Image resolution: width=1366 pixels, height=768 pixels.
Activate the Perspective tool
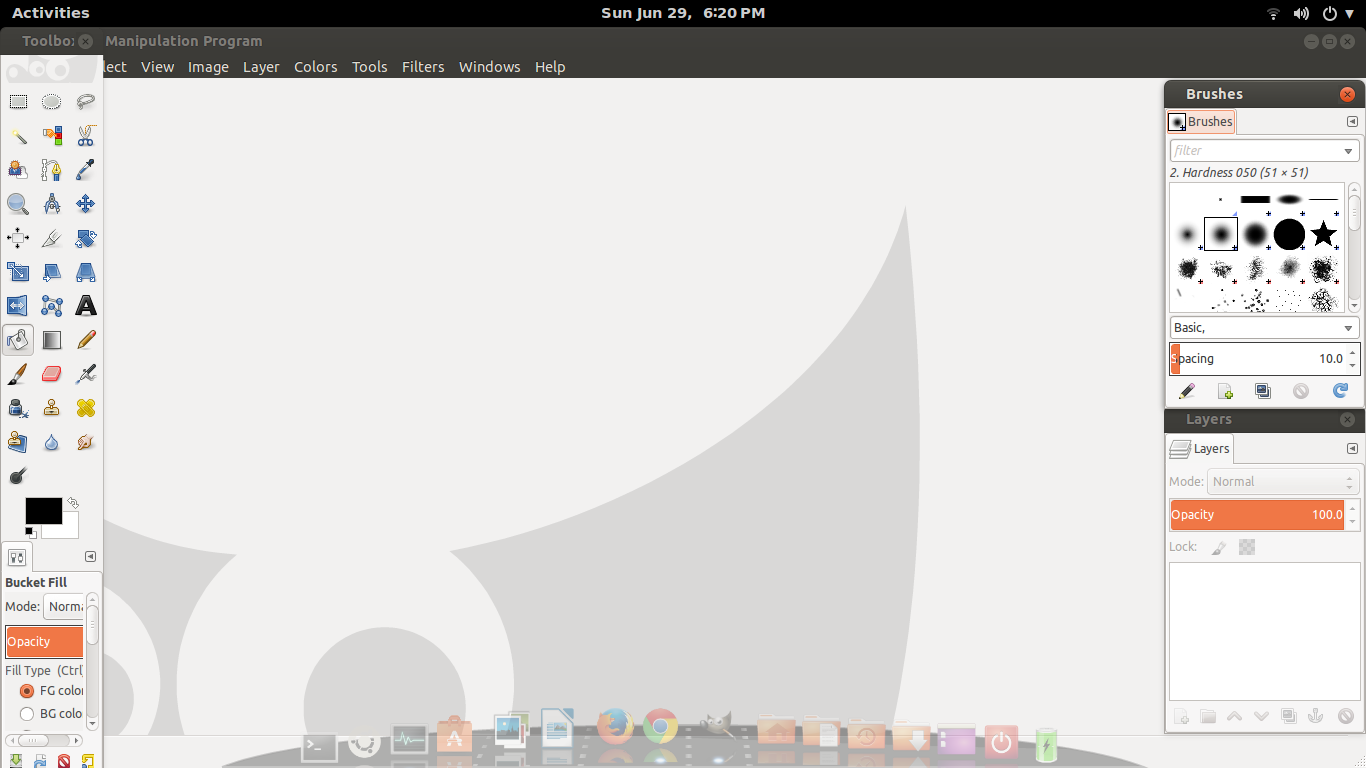click(x=86, y=272)
